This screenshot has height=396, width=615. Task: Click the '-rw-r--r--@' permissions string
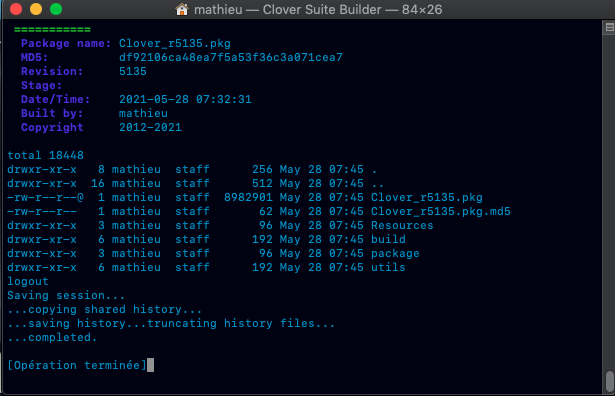pos(45,197)
